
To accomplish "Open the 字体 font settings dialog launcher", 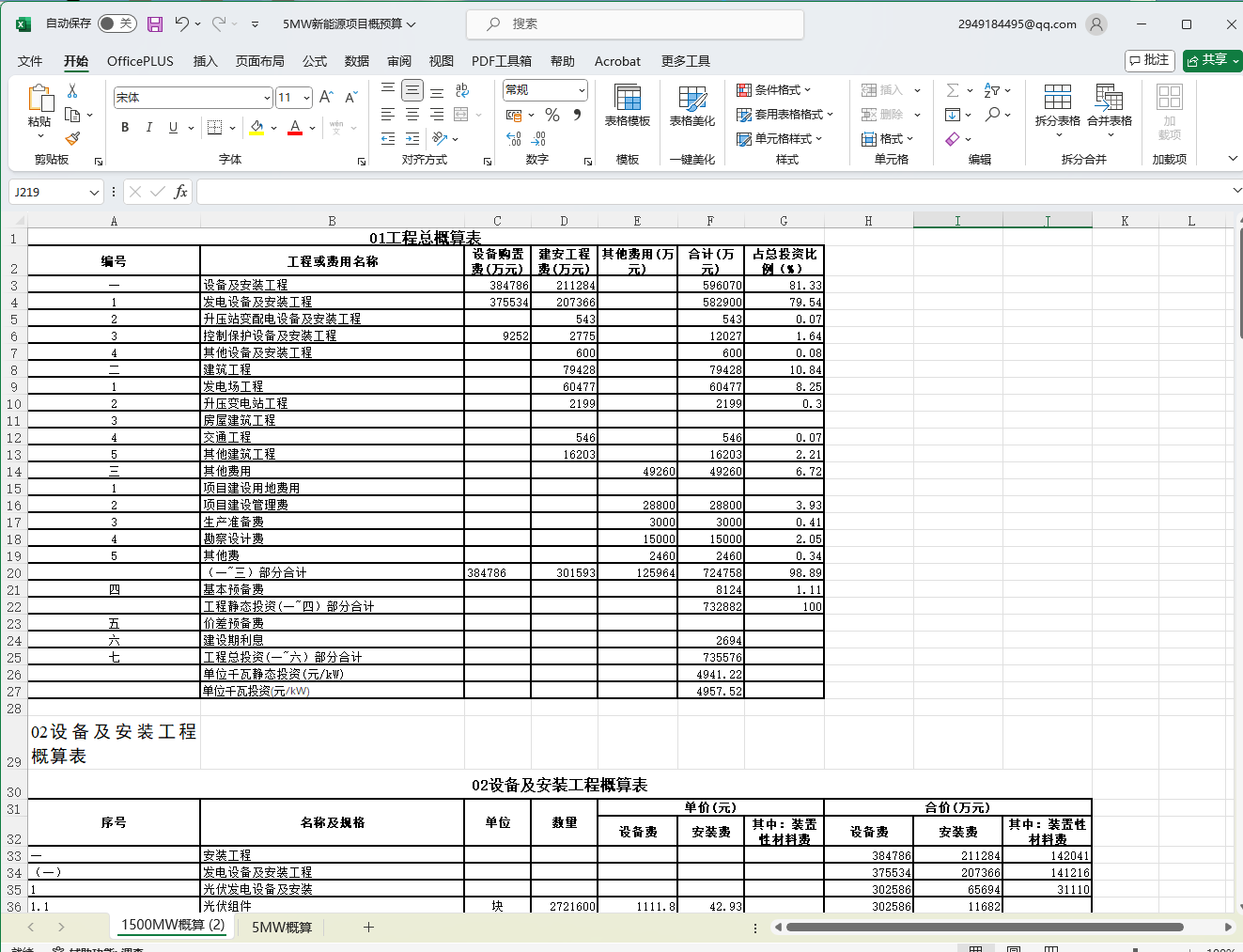I will click(x=362, y=162).
